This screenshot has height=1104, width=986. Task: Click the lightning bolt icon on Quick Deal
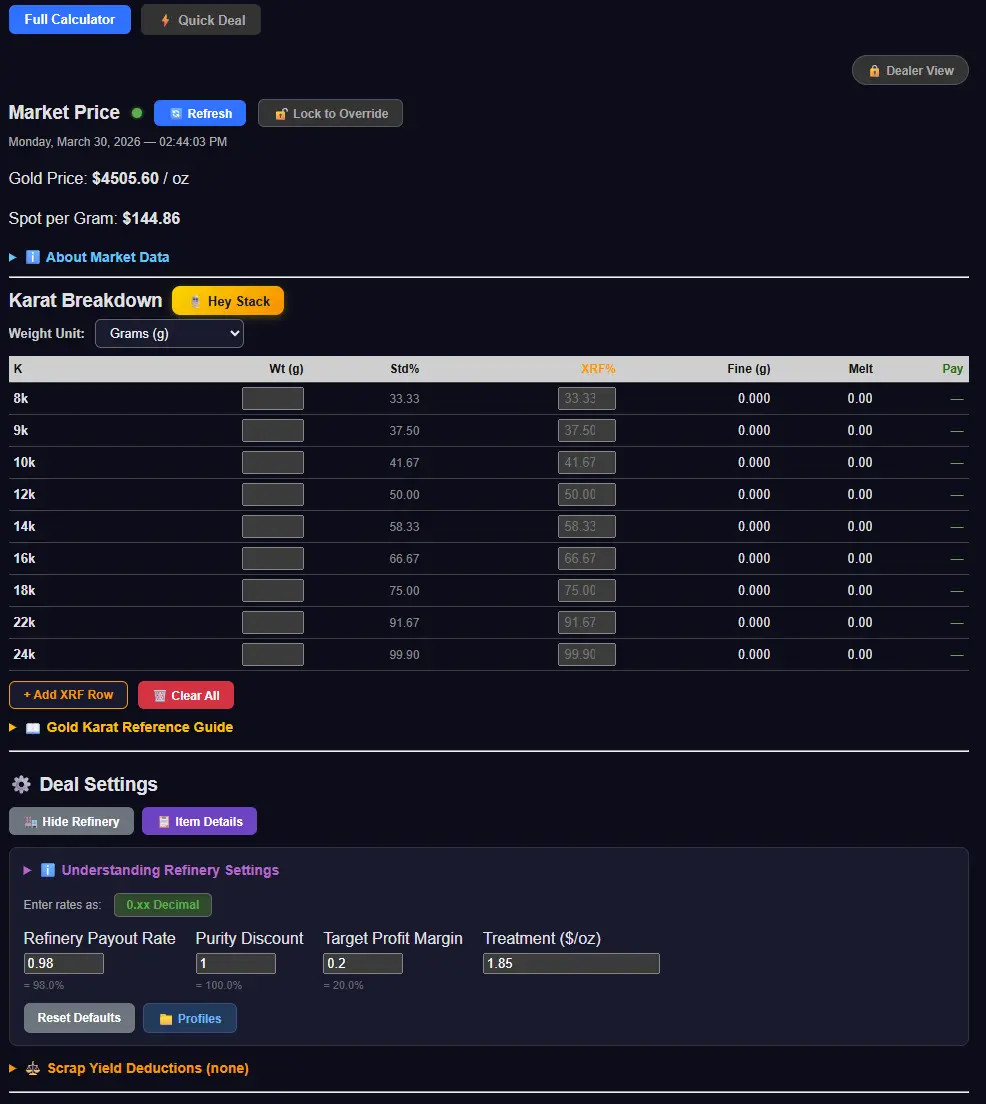(166, 20)
